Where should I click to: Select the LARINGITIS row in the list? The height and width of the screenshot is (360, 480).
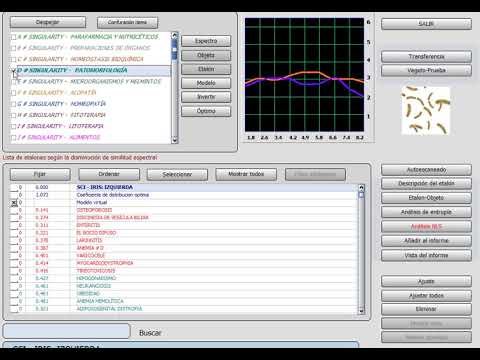[184, 240]
